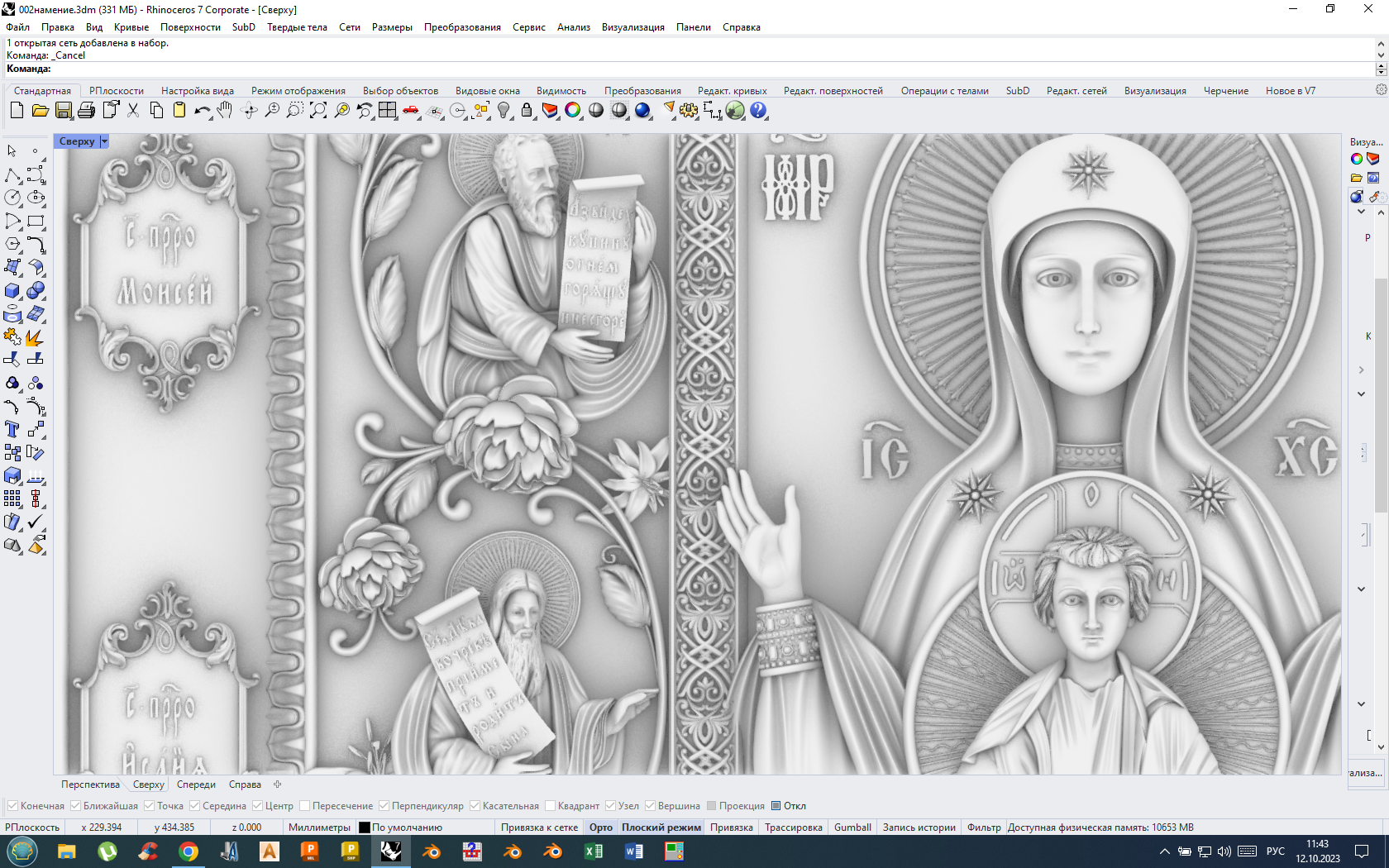Click the padlock Lock objects icon
1389x868 pixels.
pyautogui.click(x=527, y=110)
